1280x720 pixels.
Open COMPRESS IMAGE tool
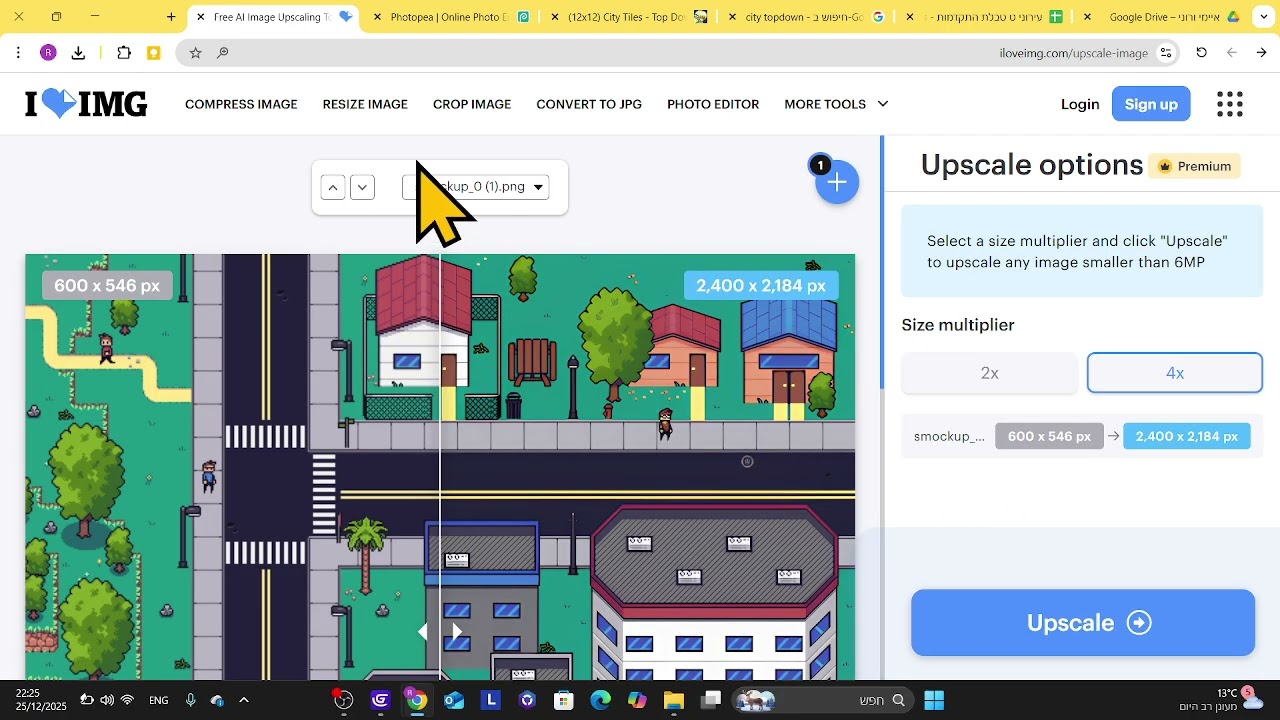click(x=241, y=104)
